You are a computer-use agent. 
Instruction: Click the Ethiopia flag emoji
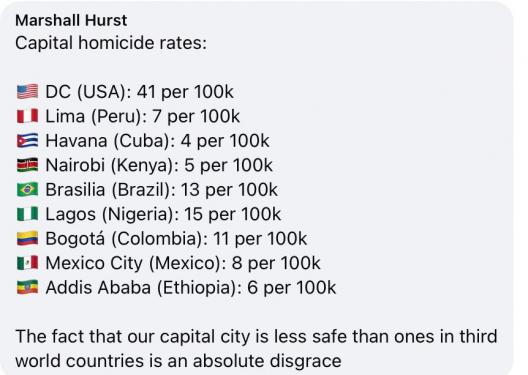point(28,287)
